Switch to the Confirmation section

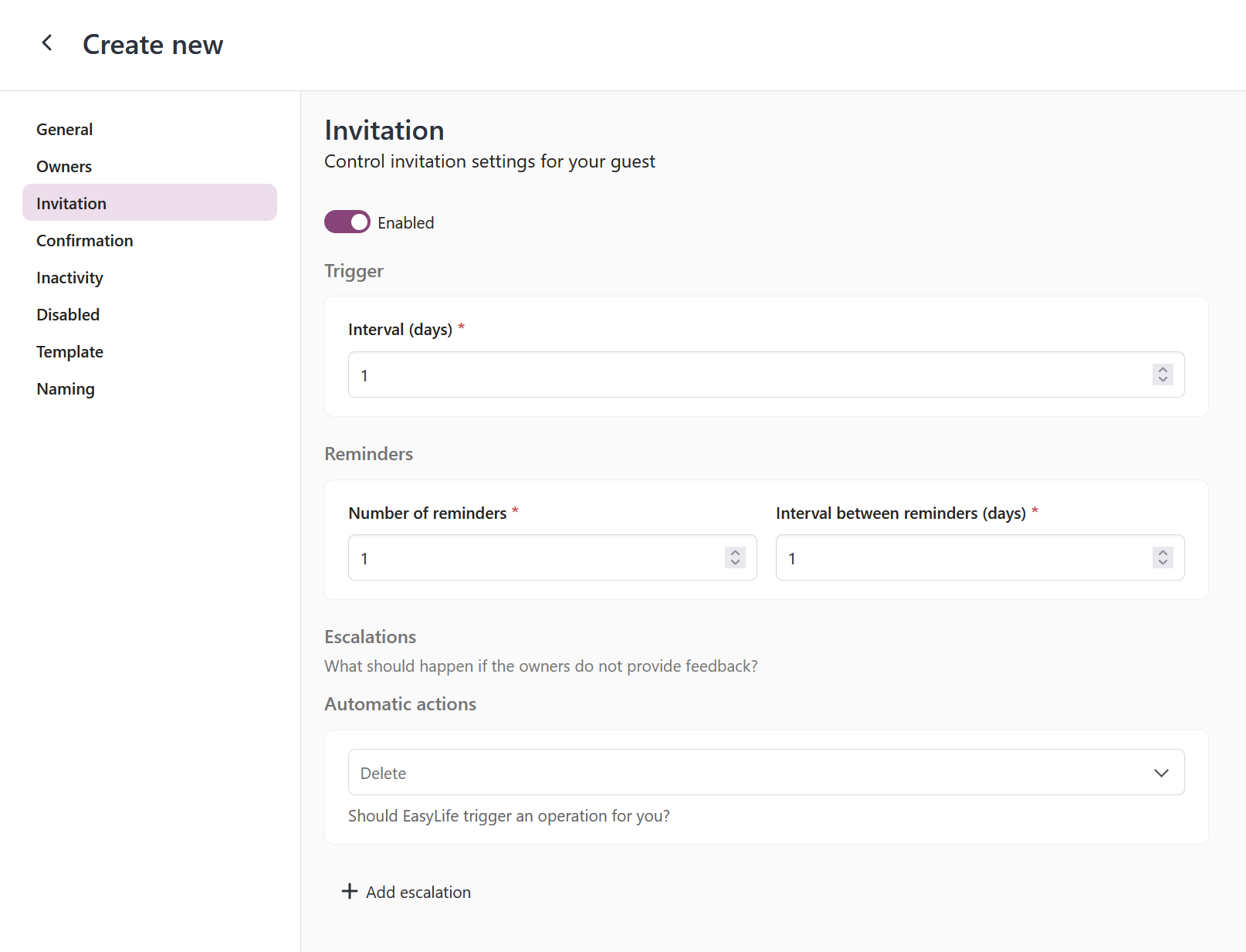pyautogui.click(x=85, y=241)
